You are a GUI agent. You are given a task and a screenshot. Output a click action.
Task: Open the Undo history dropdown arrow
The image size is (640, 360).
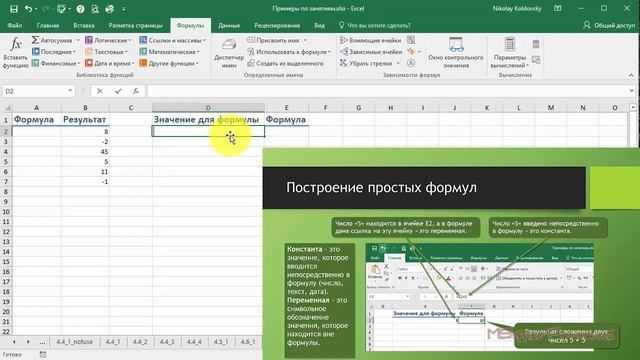(x=36, y=9)
